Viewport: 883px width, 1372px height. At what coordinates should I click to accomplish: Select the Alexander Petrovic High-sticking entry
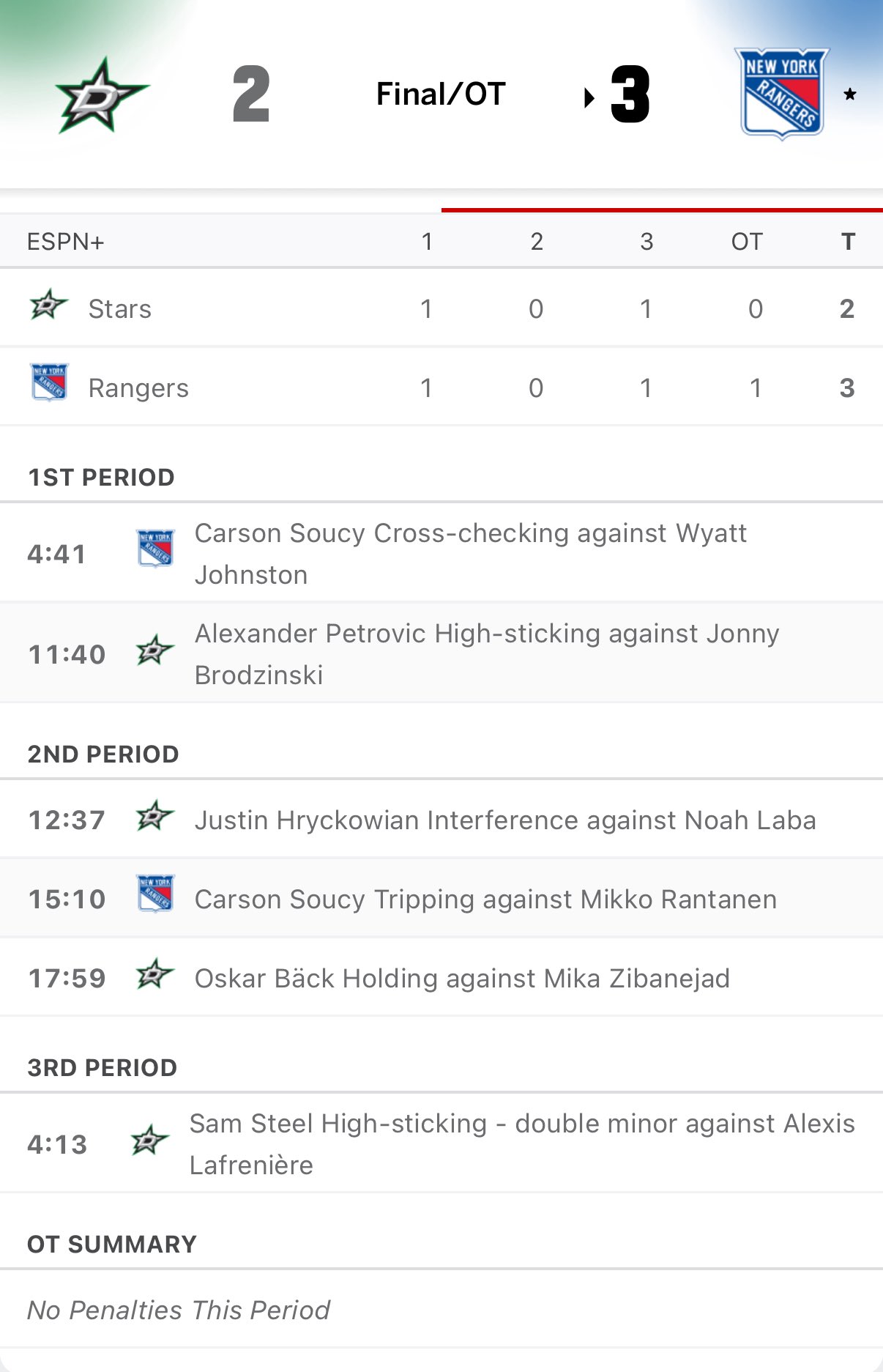point(486,654)
